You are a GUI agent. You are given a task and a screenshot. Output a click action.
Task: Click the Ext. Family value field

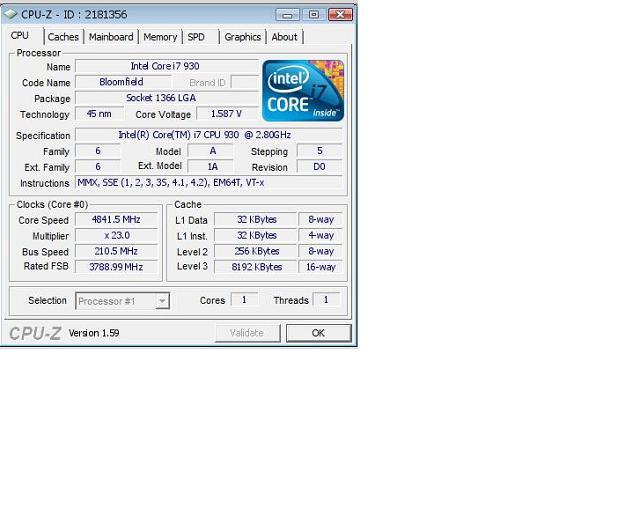98,167
